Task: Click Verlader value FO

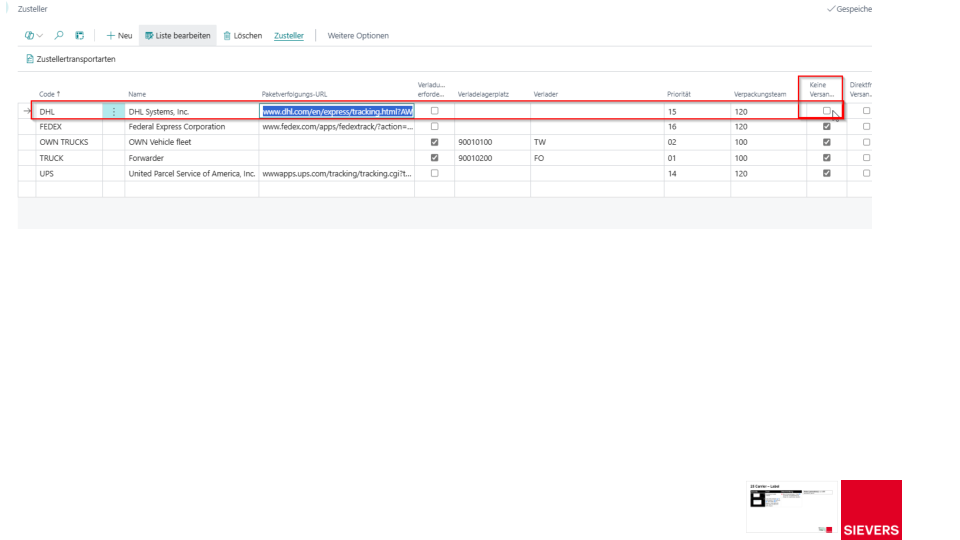Action: (539, 158)
